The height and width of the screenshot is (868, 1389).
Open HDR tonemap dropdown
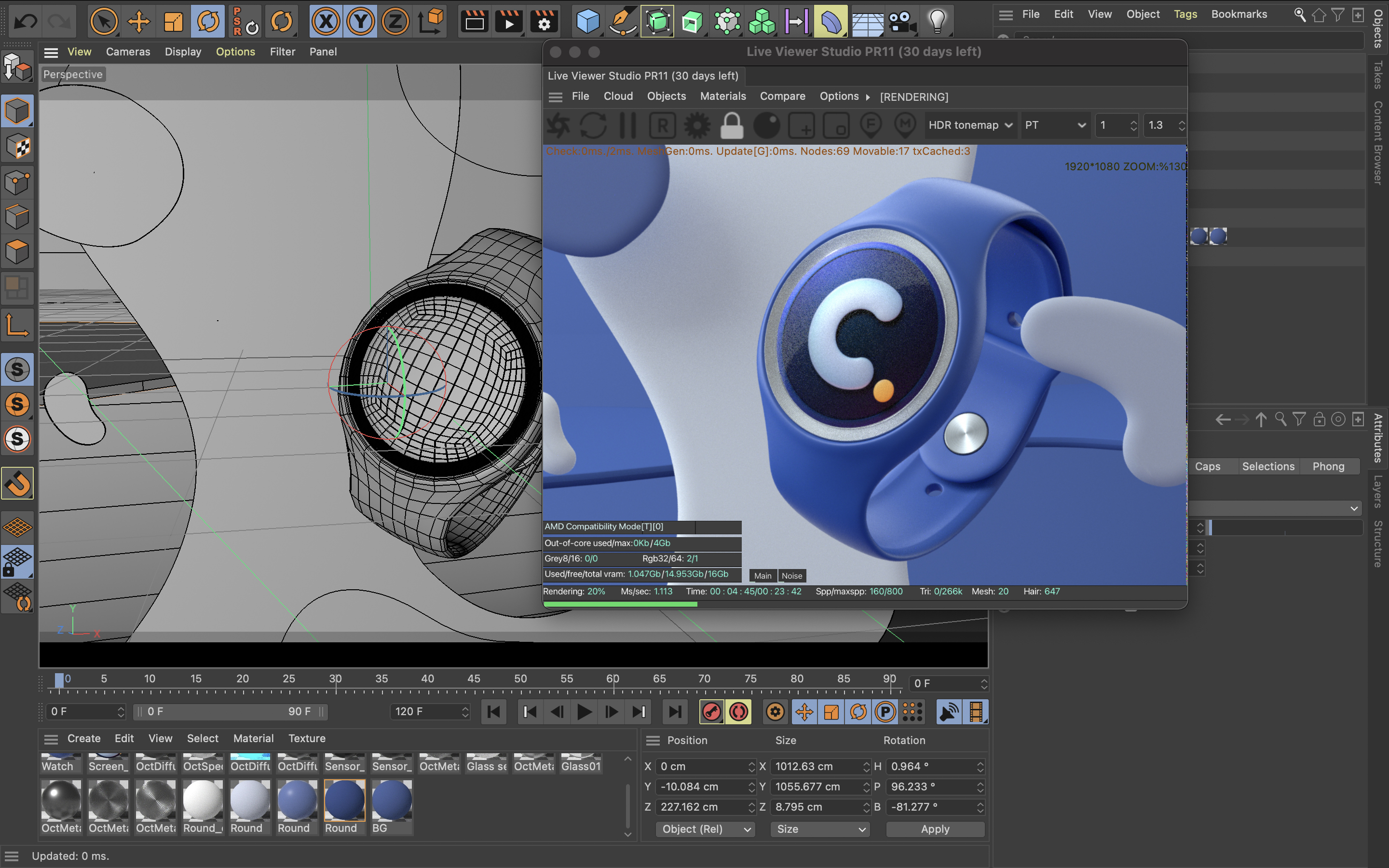coord(970,125)
